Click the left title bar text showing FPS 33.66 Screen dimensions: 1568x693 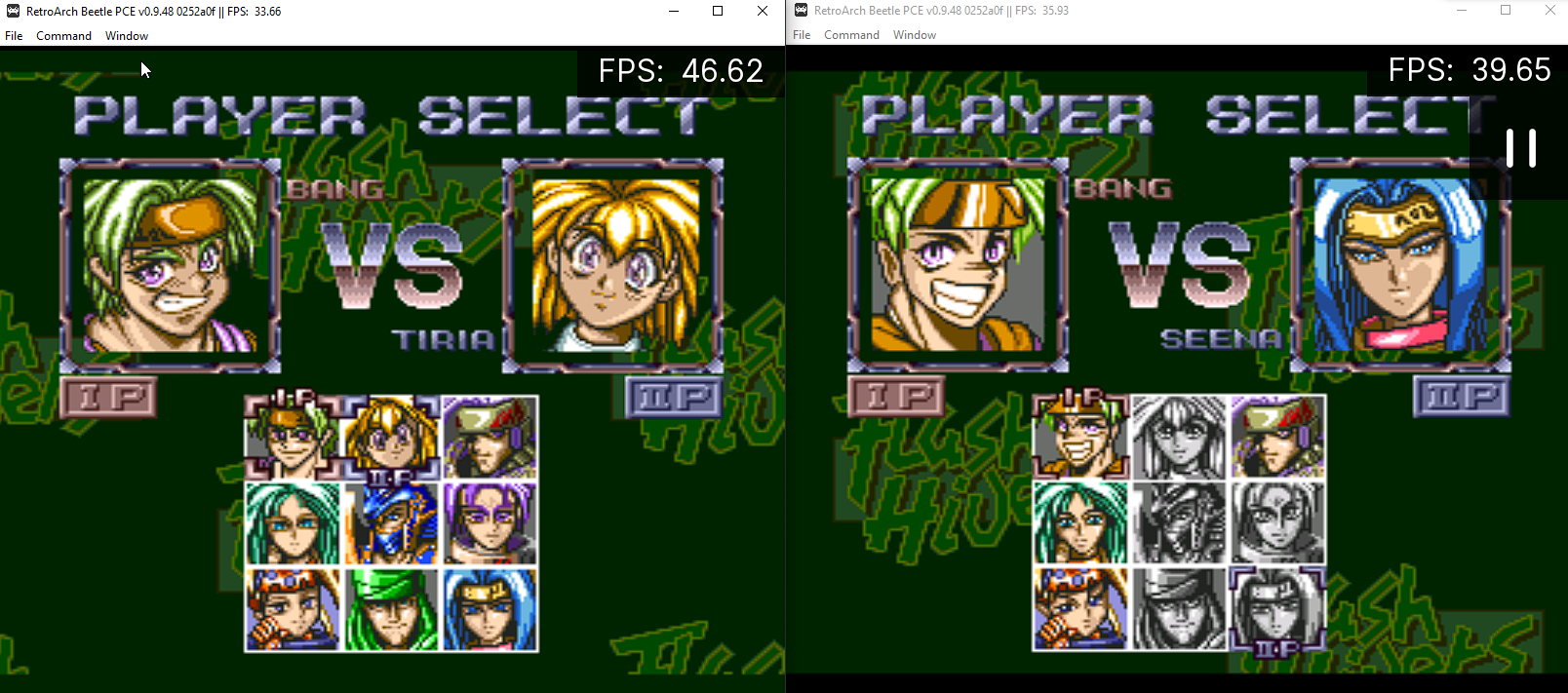154,12
